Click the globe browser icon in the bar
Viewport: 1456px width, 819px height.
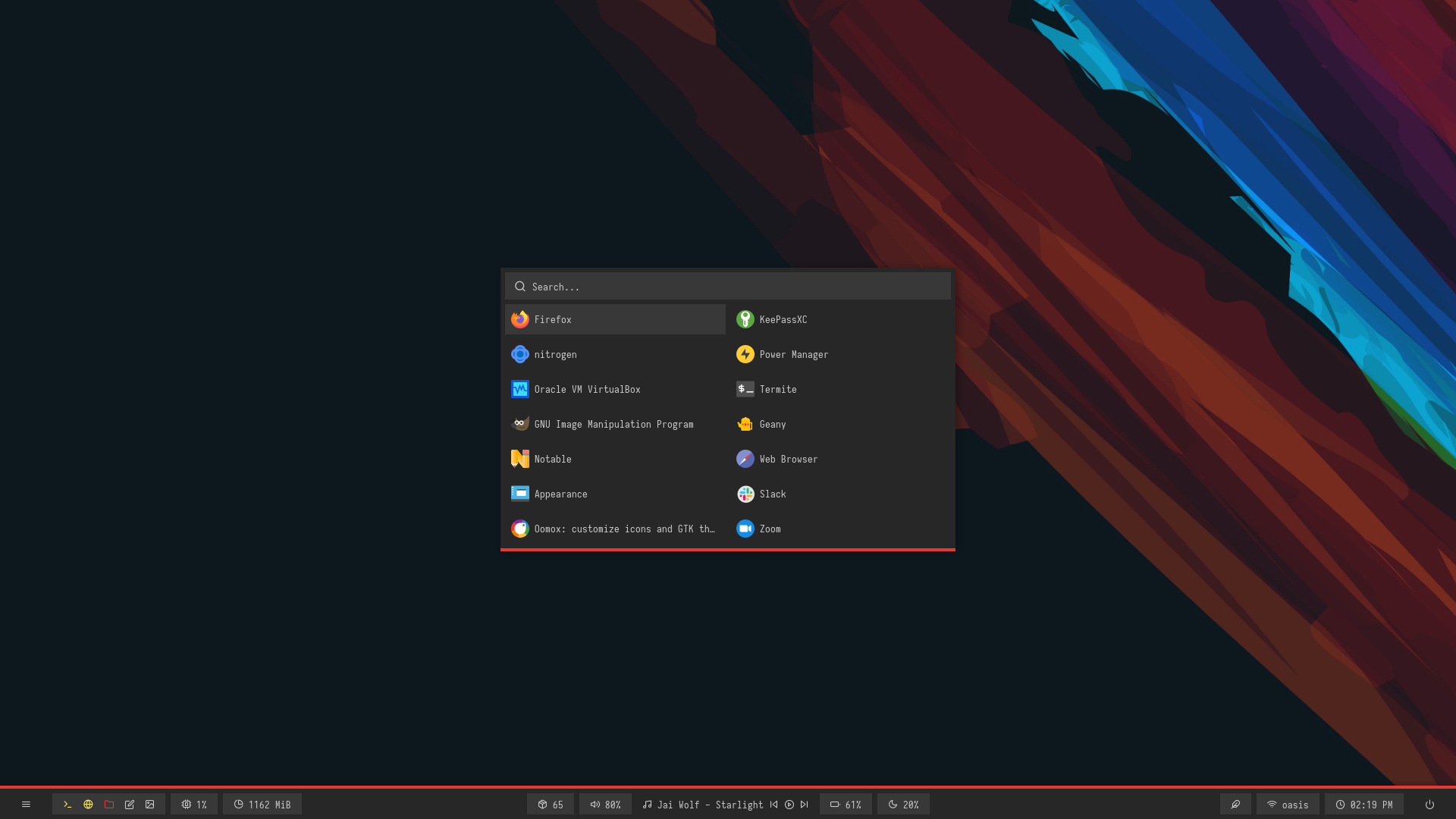[x=88, y=805]
